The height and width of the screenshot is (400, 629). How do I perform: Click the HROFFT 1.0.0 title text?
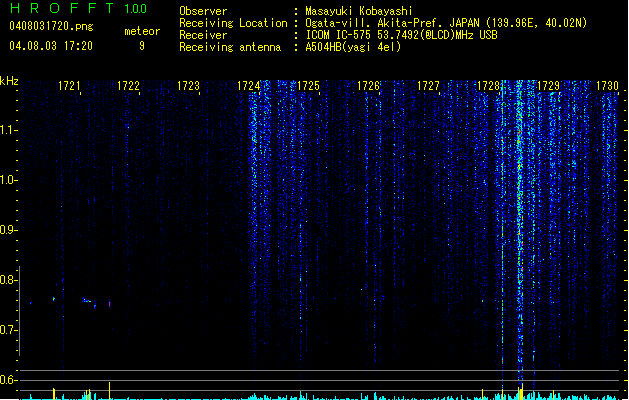(x=79, y=8)
